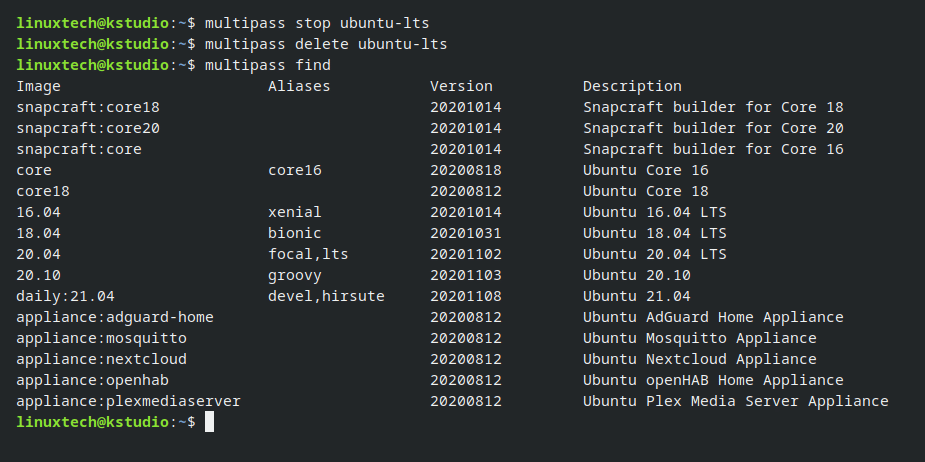Click the 'multipass stop ubuntu-lts' command

tap(317, 24)
